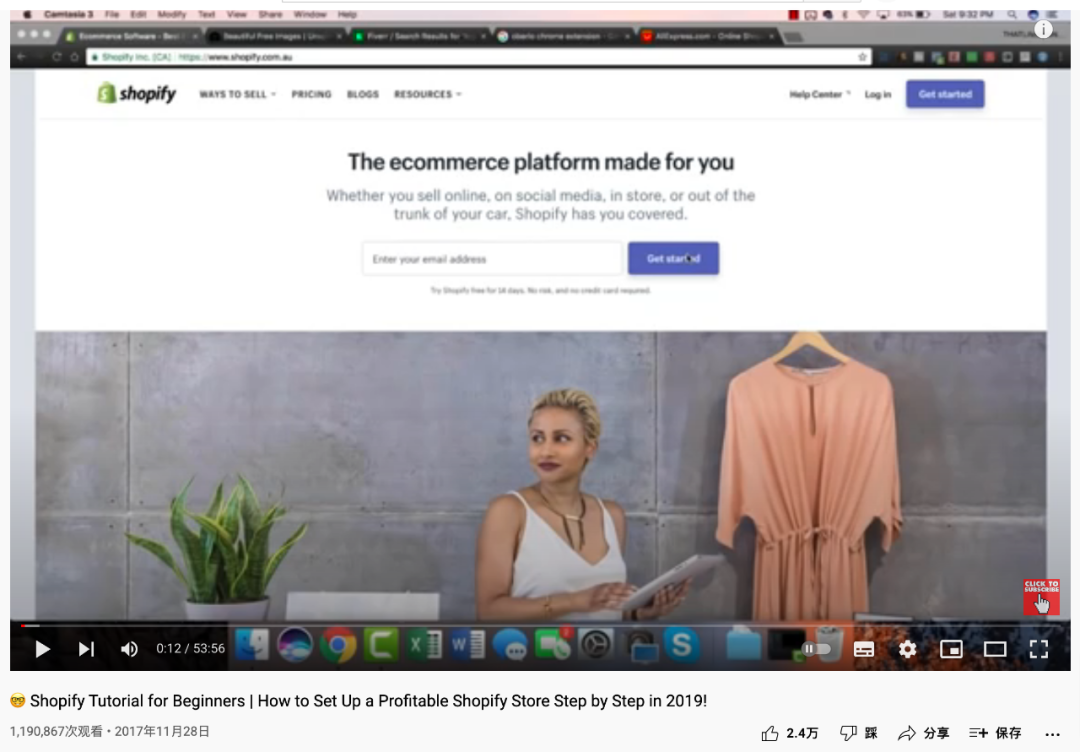Play the YouTube video
The width and height of the screenshot is (1080, 752).
click(42, 649)
